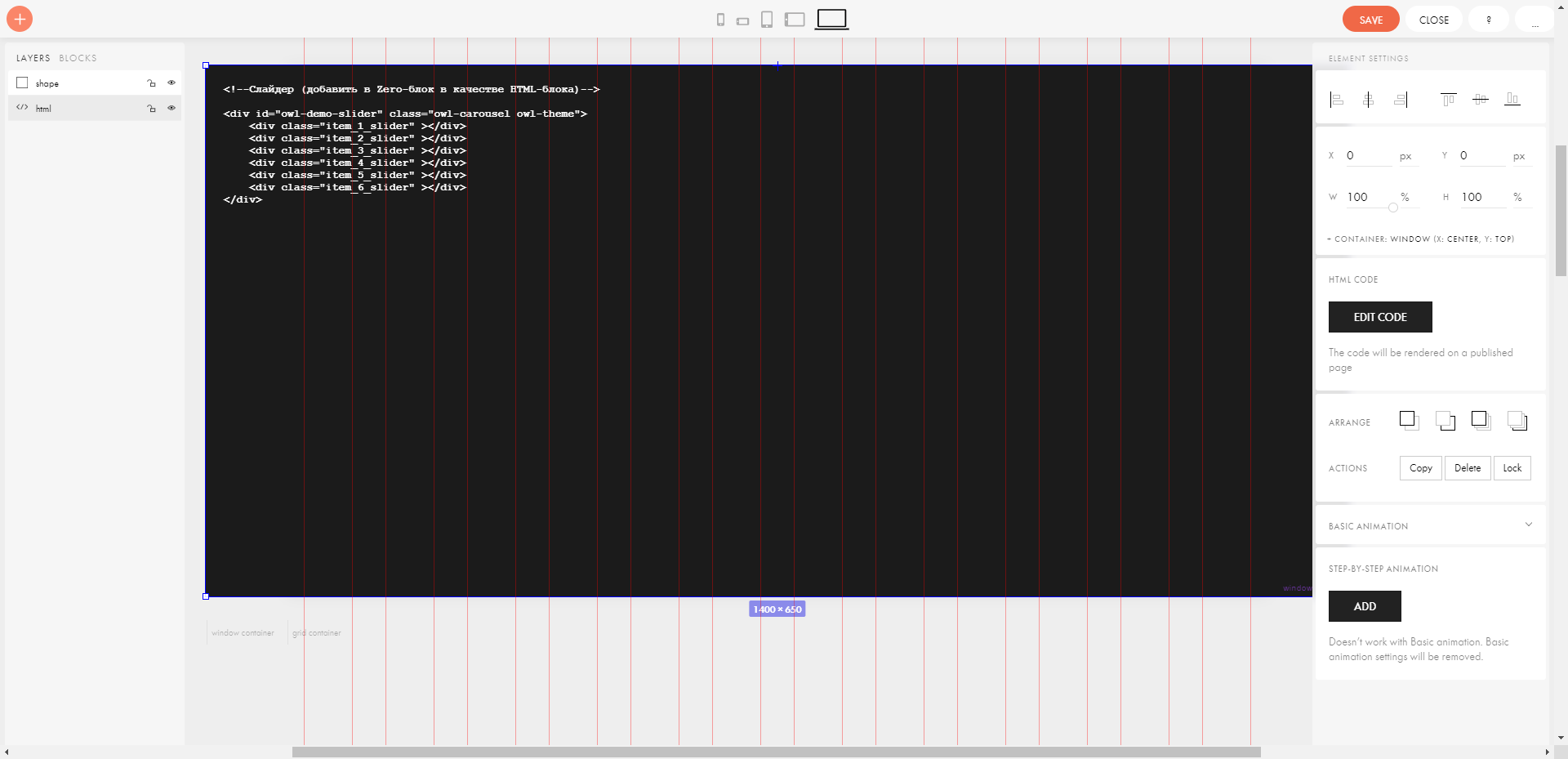
Task: Align element to vertical middle
Action: click(x=1481, y=100)
